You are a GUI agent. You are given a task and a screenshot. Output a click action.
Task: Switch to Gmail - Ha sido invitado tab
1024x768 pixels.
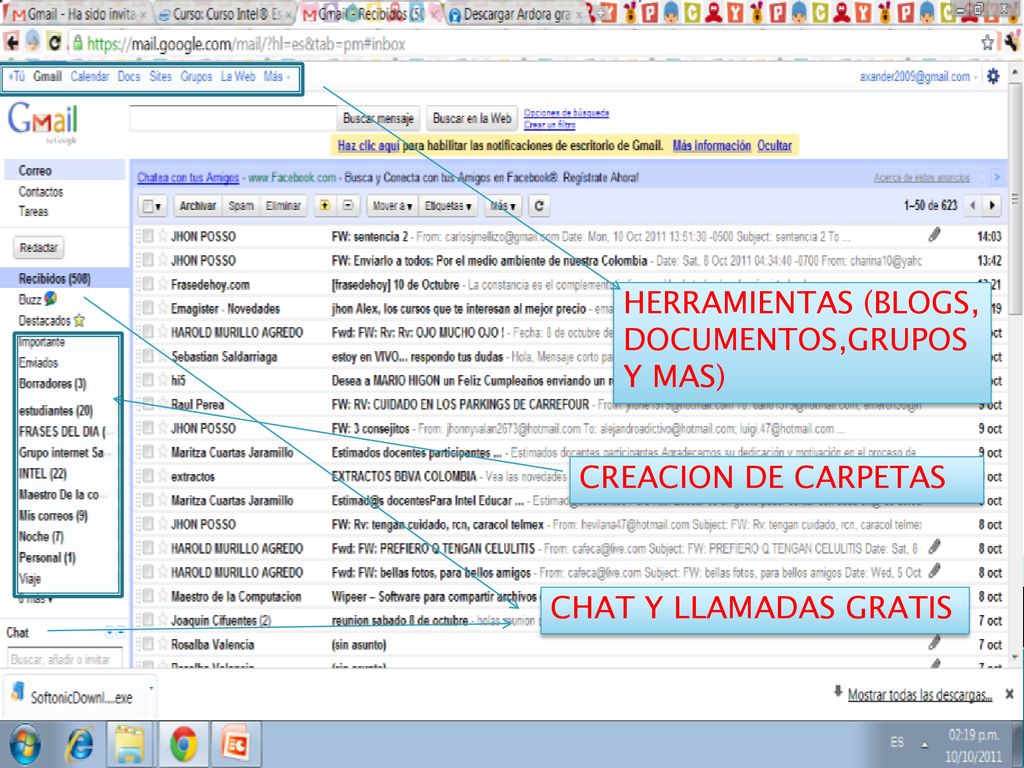coord(78,14)
